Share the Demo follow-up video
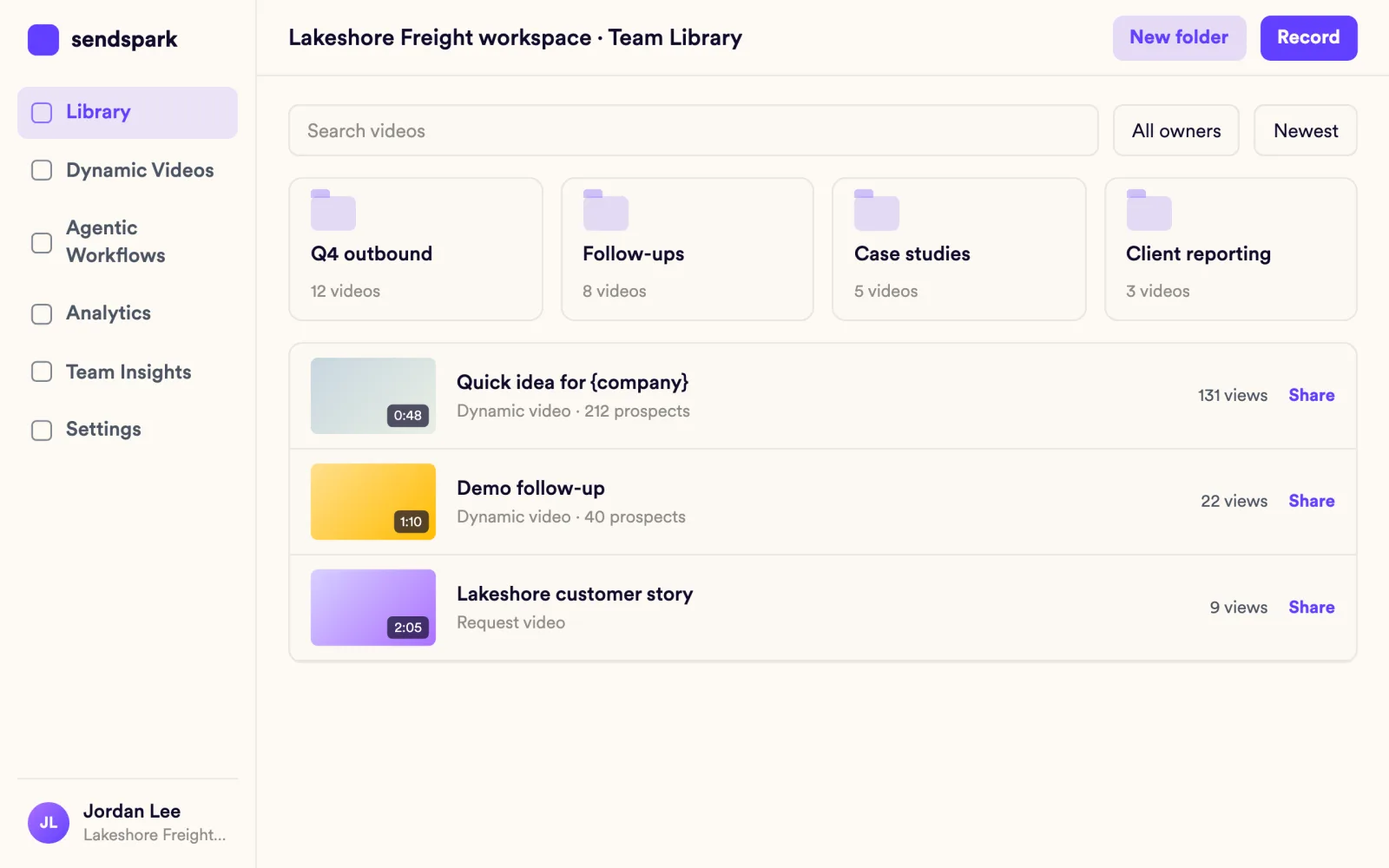 pyautogui.click(x=1311, y=501)
